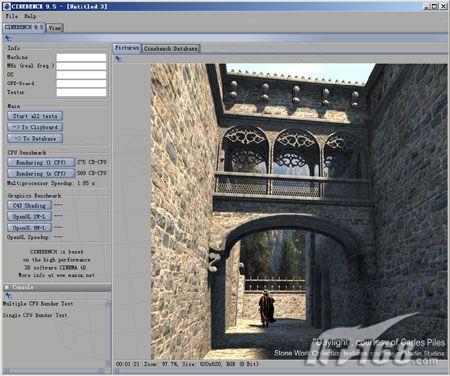This screenshot has height=376, width=450.
Task: Start the C4D Shading test
Action: click(30, 205)
